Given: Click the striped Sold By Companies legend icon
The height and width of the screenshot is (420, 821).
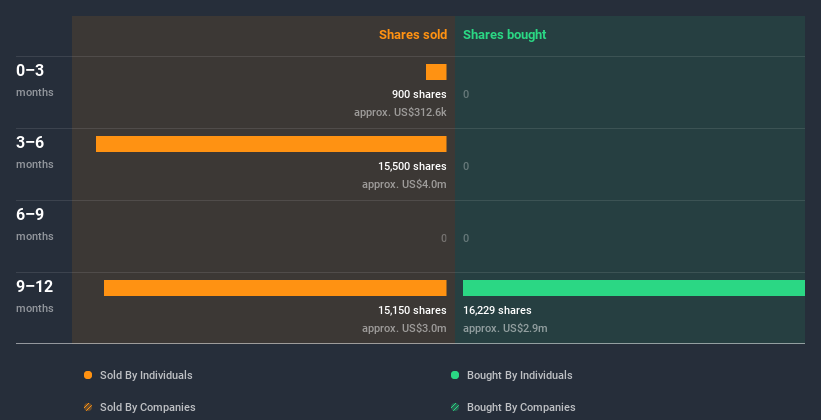Looking at the screenshot, I should click(88, 407).
